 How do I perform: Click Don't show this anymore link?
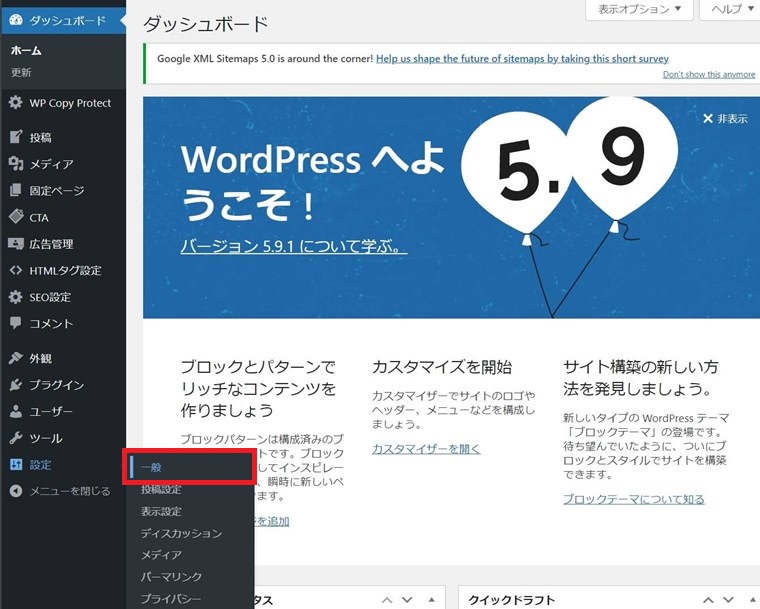pos(709,75)
